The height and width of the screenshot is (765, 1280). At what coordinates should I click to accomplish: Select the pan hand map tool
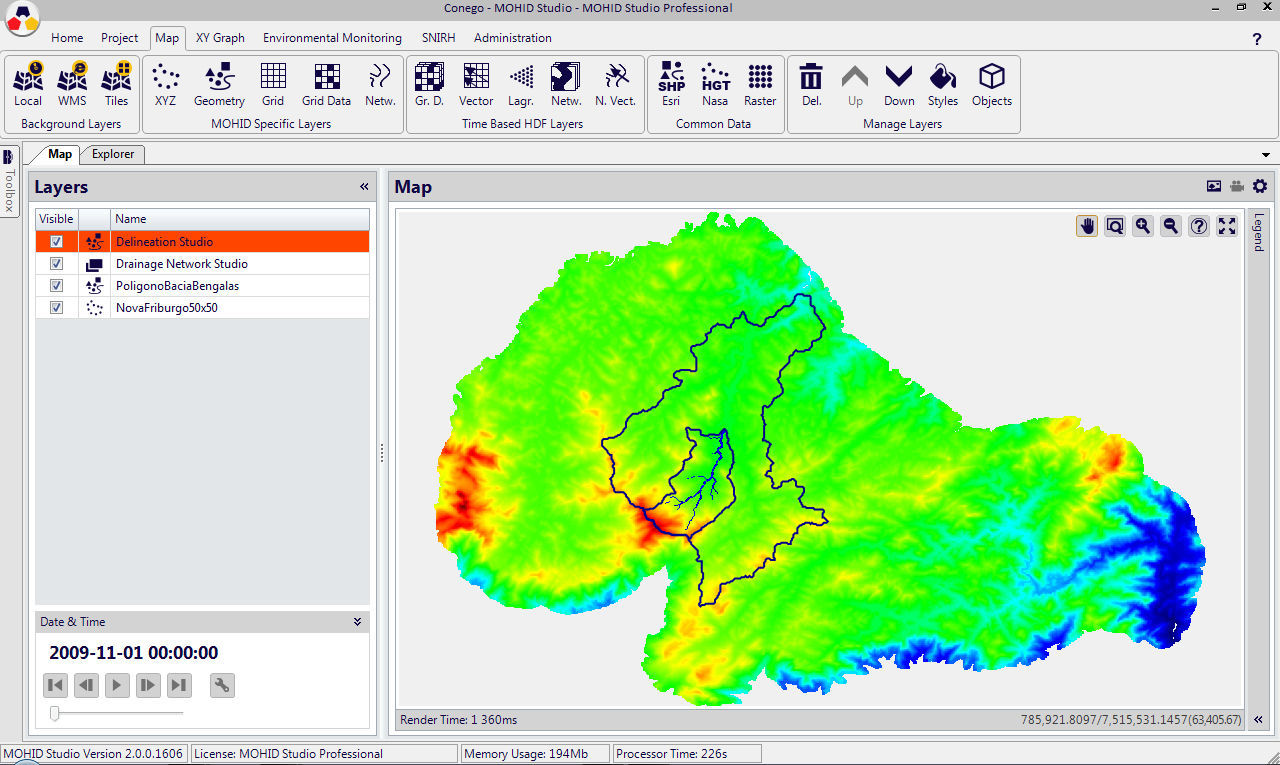pyautogui.click(x=1087, y=226)
